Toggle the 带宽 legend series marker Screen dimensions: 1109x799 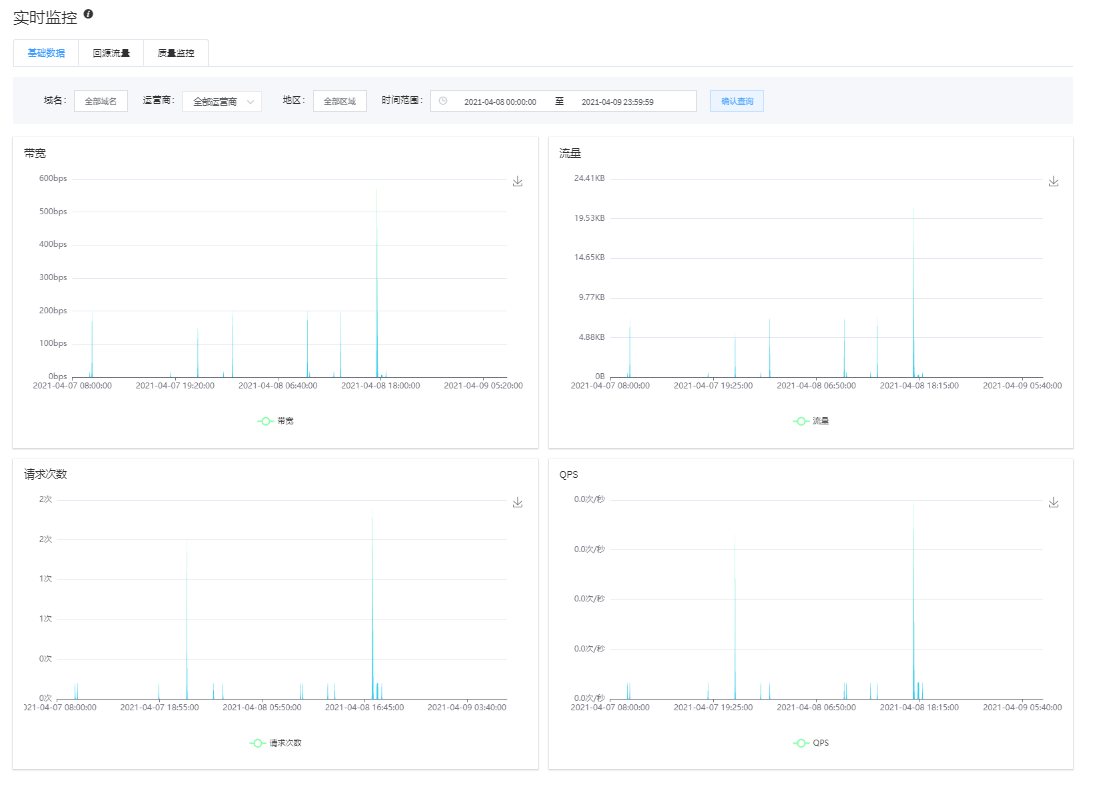[266, 421]
